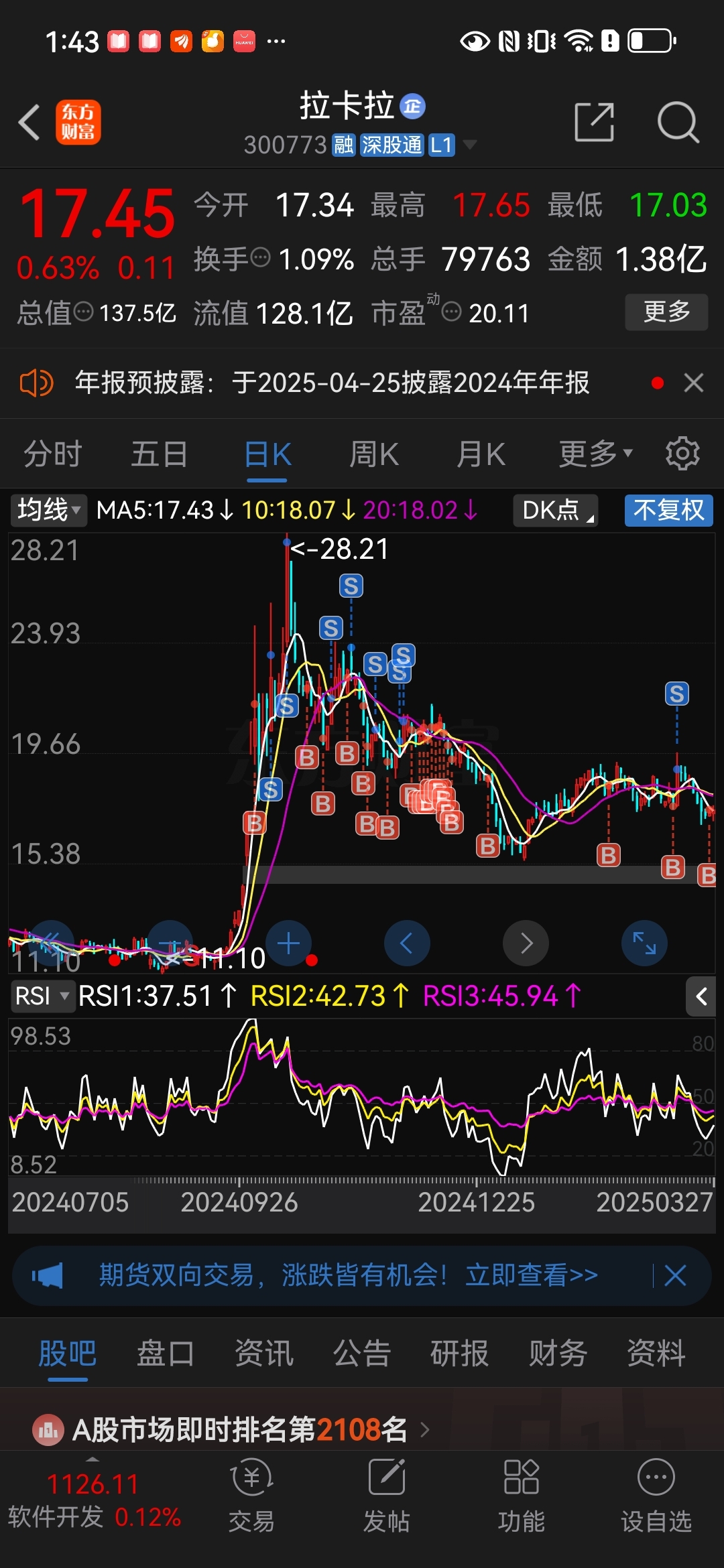Switch to 分时 chart tab
The width and height of the screenshot is (724, 1568).
point(52,454)
